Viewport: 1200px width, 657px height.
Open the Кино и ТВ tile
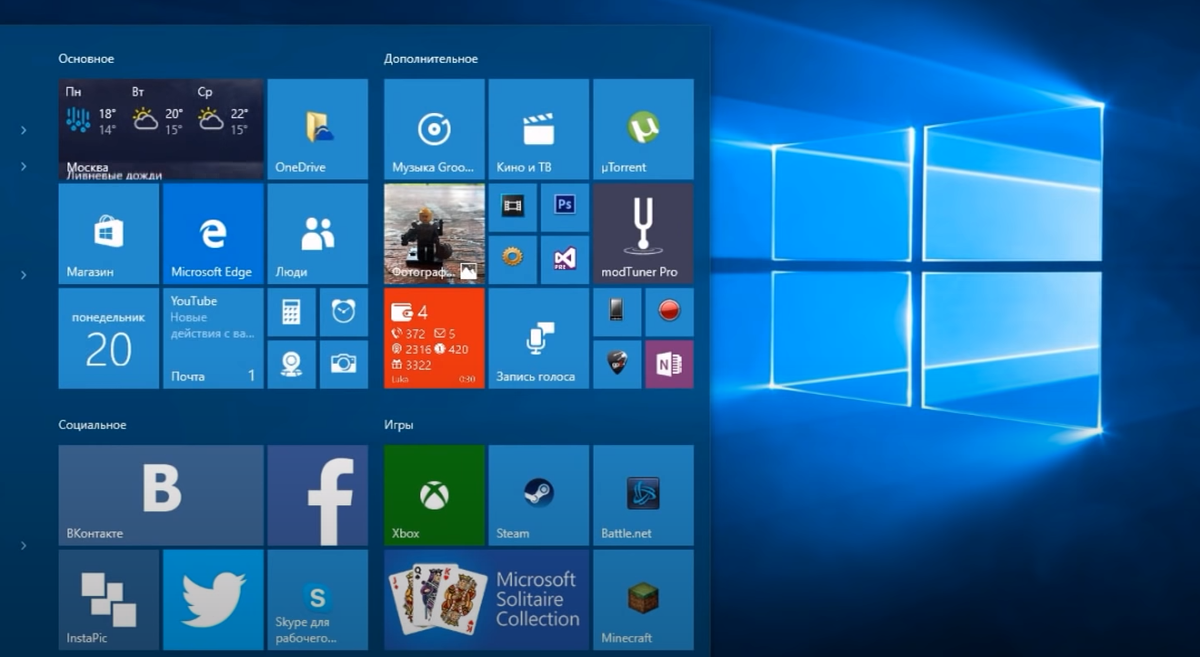[x=539, y=129]
